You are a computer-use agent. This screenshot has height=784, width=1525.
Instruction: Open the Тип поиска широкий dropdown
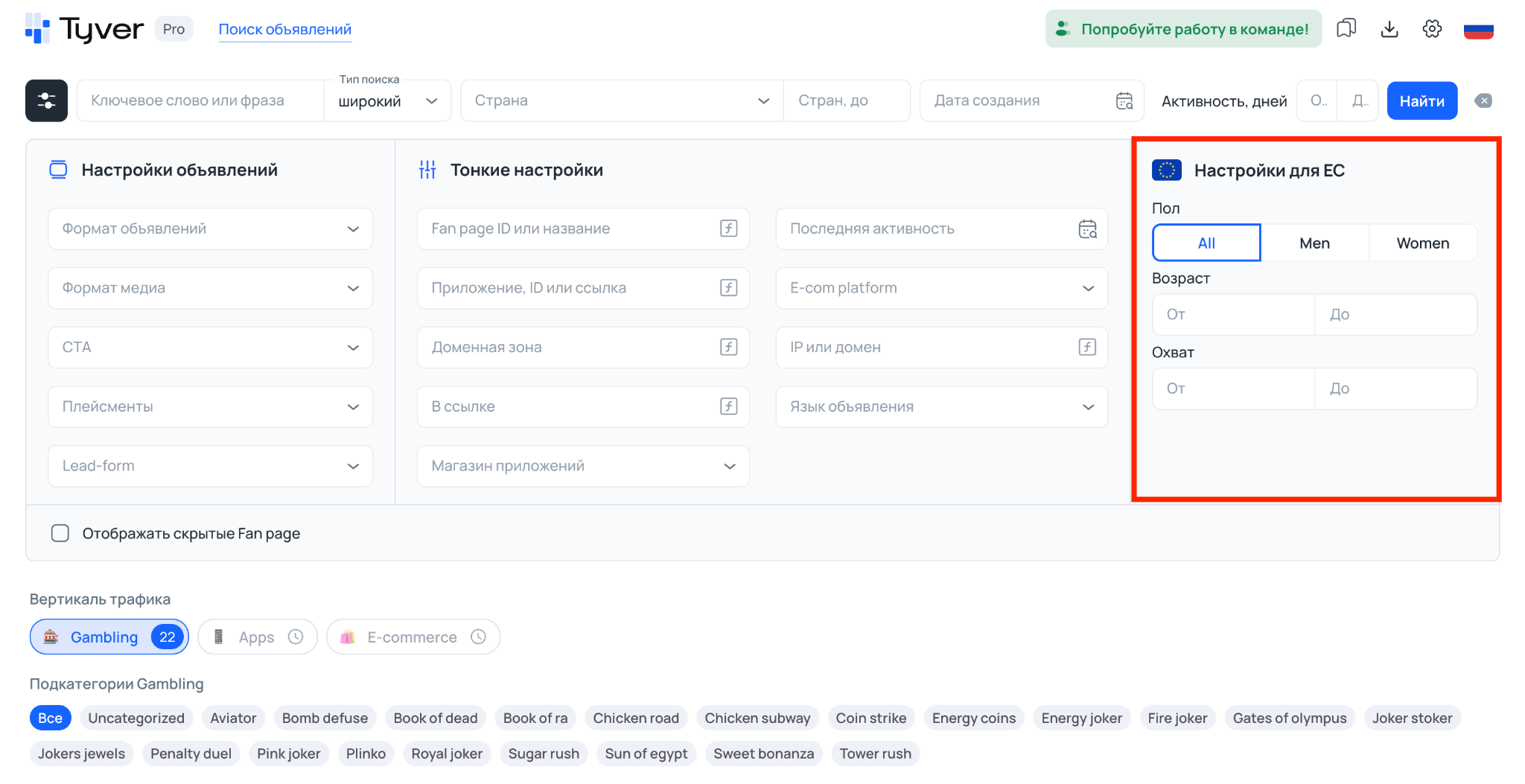387,101
